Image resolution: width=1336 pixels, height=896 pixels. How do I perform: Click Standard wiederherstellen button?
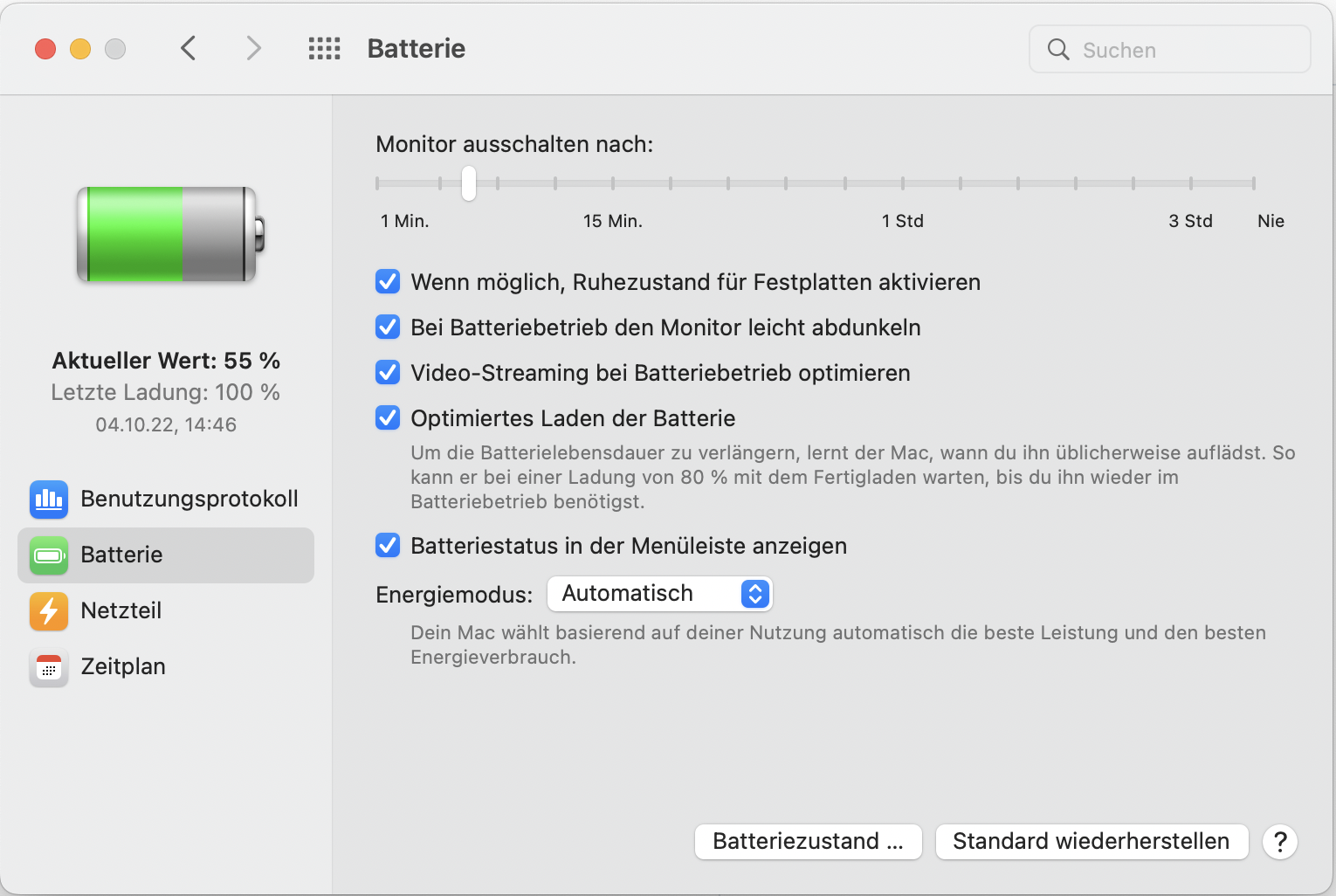(x=1091, y=842)
